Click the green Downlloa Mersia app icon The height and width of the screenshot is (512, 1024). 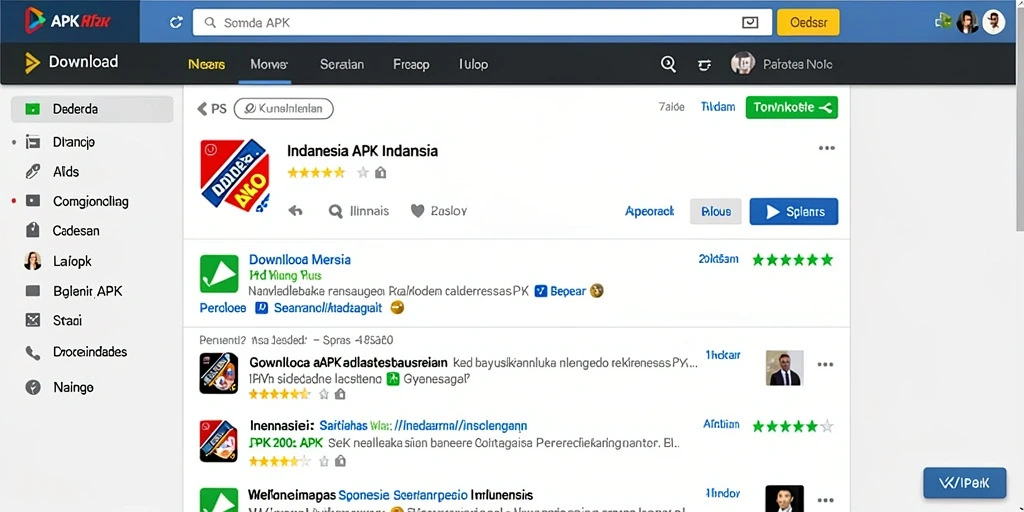coord(219,274)
